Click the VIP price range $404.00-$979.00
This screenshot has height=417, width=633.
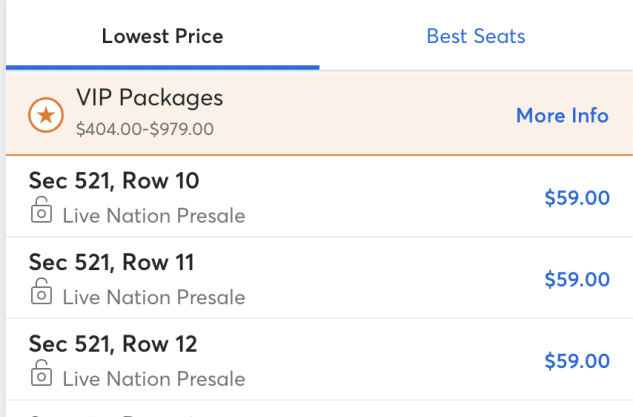coord(145,130)
